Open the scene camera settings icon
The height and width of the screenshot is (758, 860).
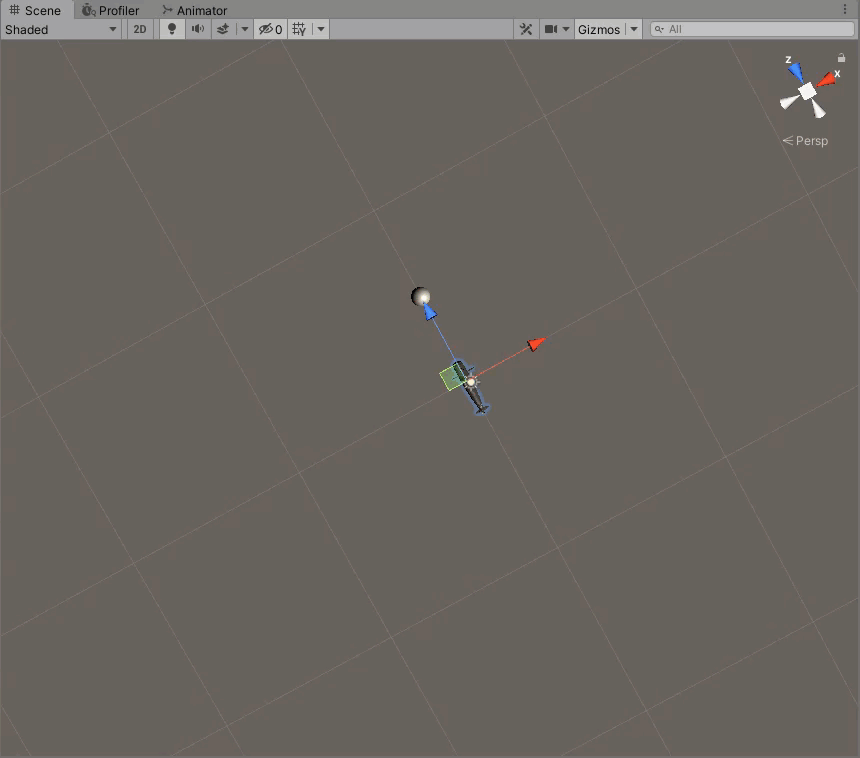pyautogui.click(x=551, y=30)
